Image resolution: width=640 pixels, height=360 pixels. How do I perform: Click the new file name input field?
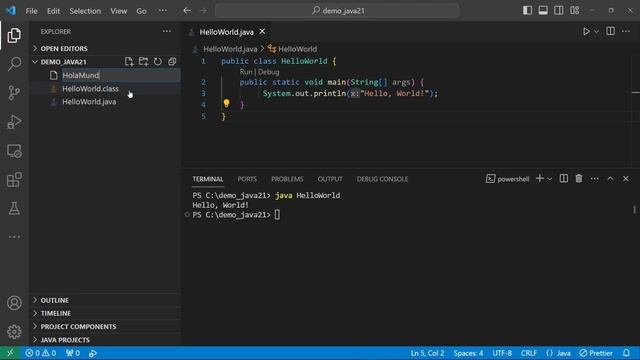click(x=120, y=75)
